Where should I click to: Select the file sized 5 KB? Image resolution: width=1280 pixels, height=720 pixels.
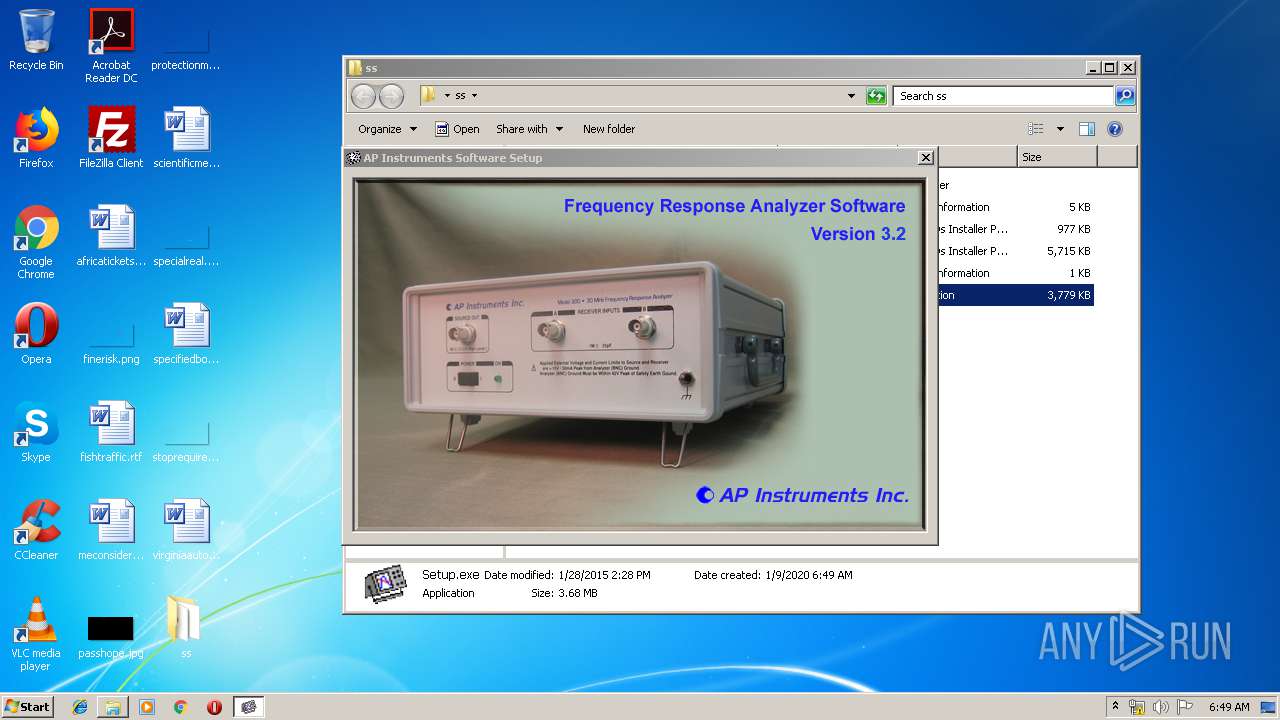coord(1015,207)
